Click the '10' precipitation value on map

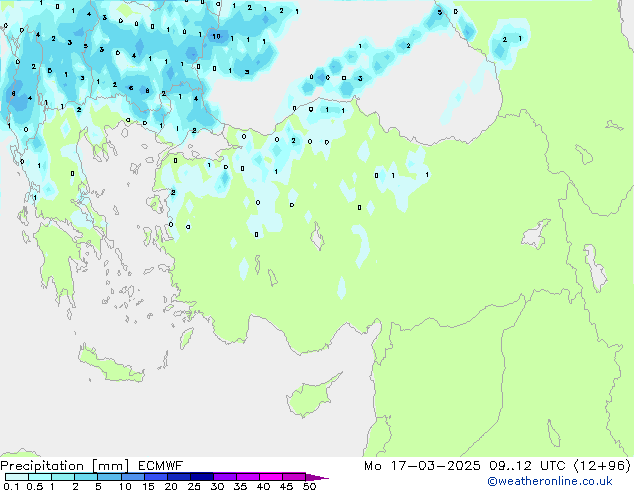pos(216,36)
